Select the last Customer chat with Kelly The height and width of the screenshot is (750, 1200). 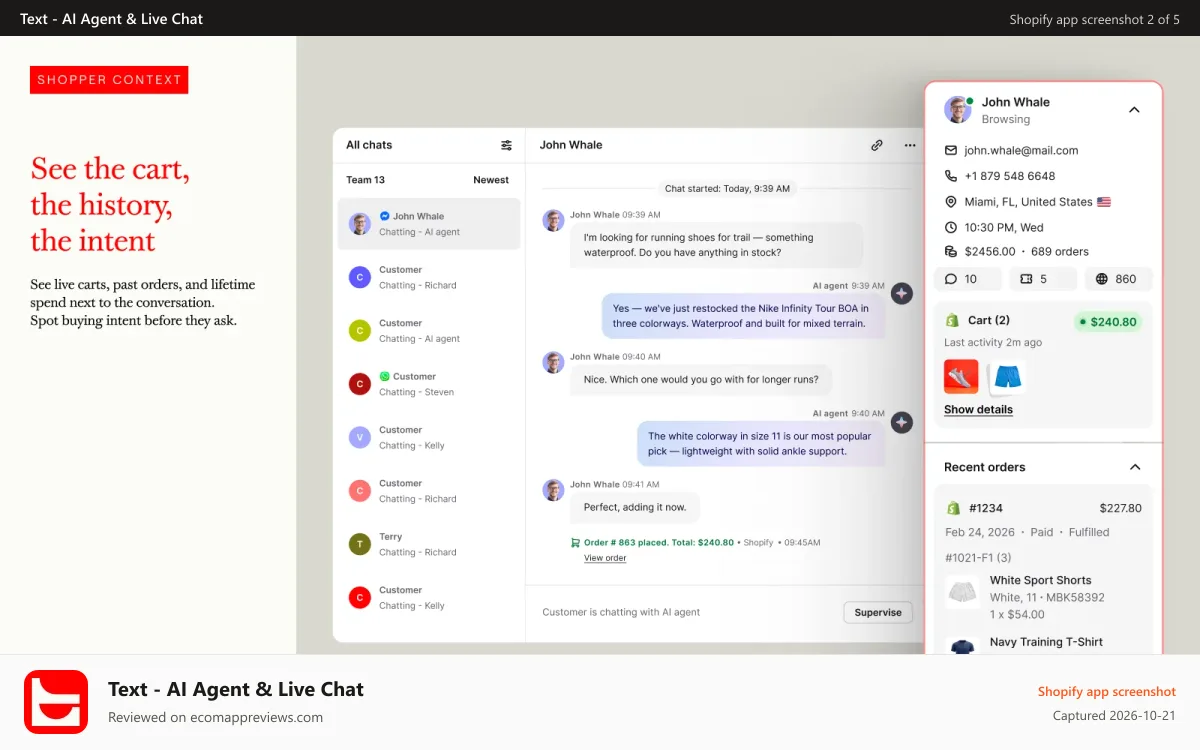(429, 598)
